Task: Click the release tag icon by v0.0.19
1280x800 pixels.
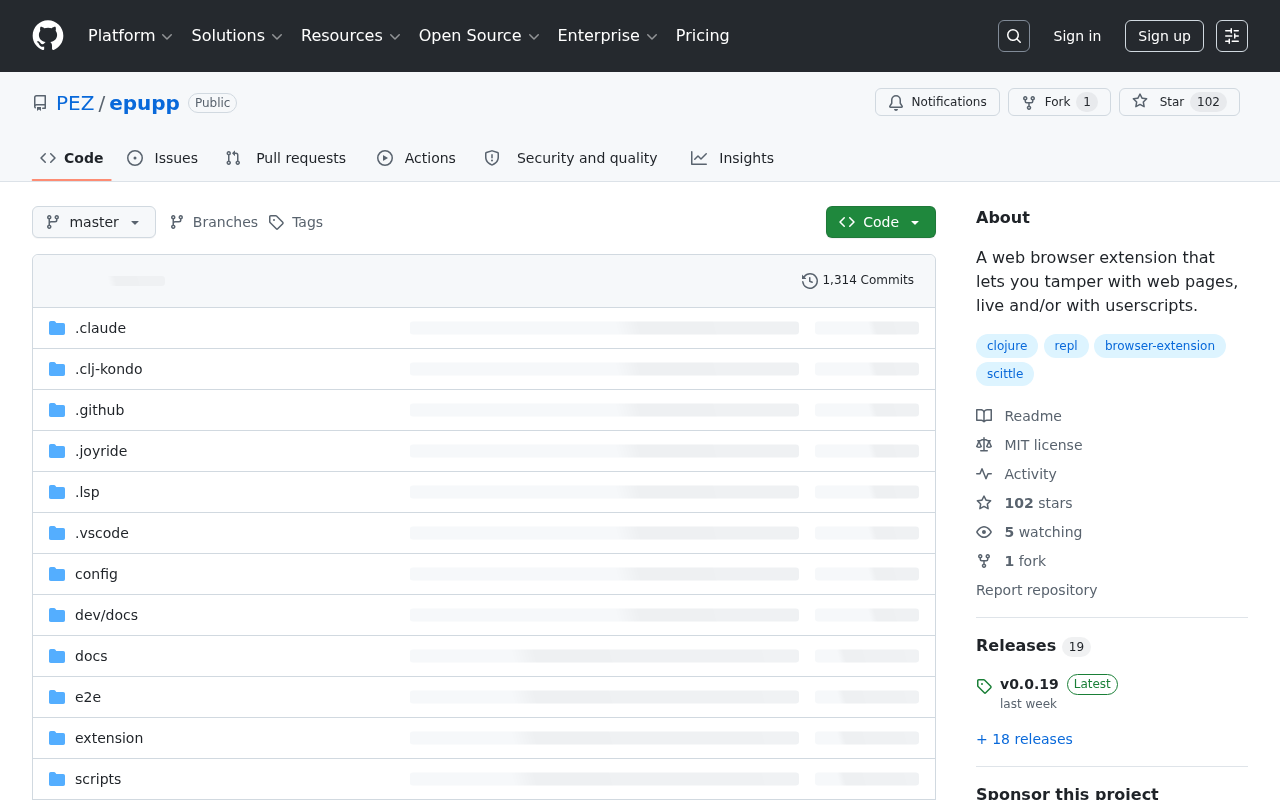Action: coord(984,686)
